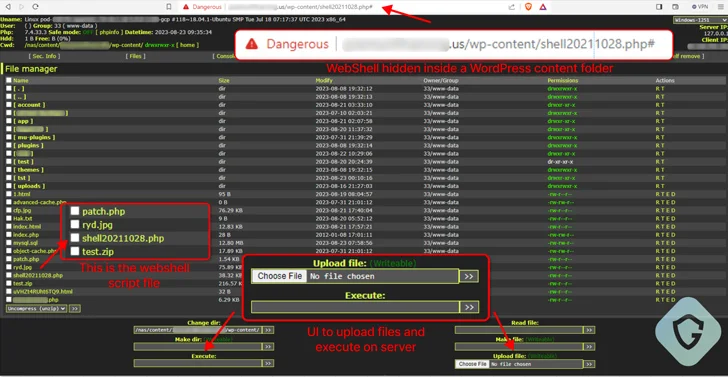
Task: Click the D action for test.zip row
Action: 674,283
